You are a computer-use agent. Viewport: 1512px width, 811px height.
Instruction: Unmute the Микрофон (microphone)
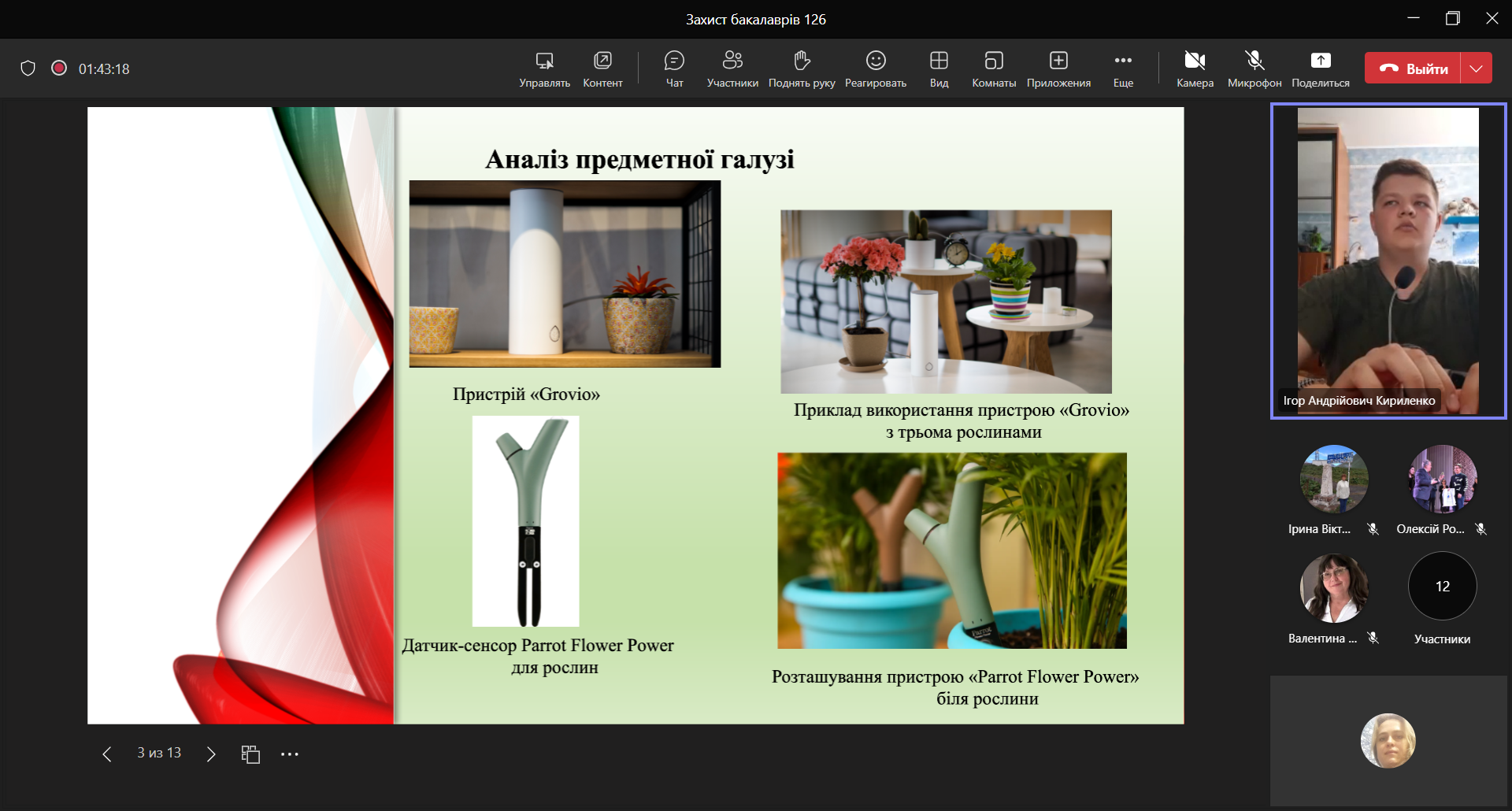[1254, 69]
